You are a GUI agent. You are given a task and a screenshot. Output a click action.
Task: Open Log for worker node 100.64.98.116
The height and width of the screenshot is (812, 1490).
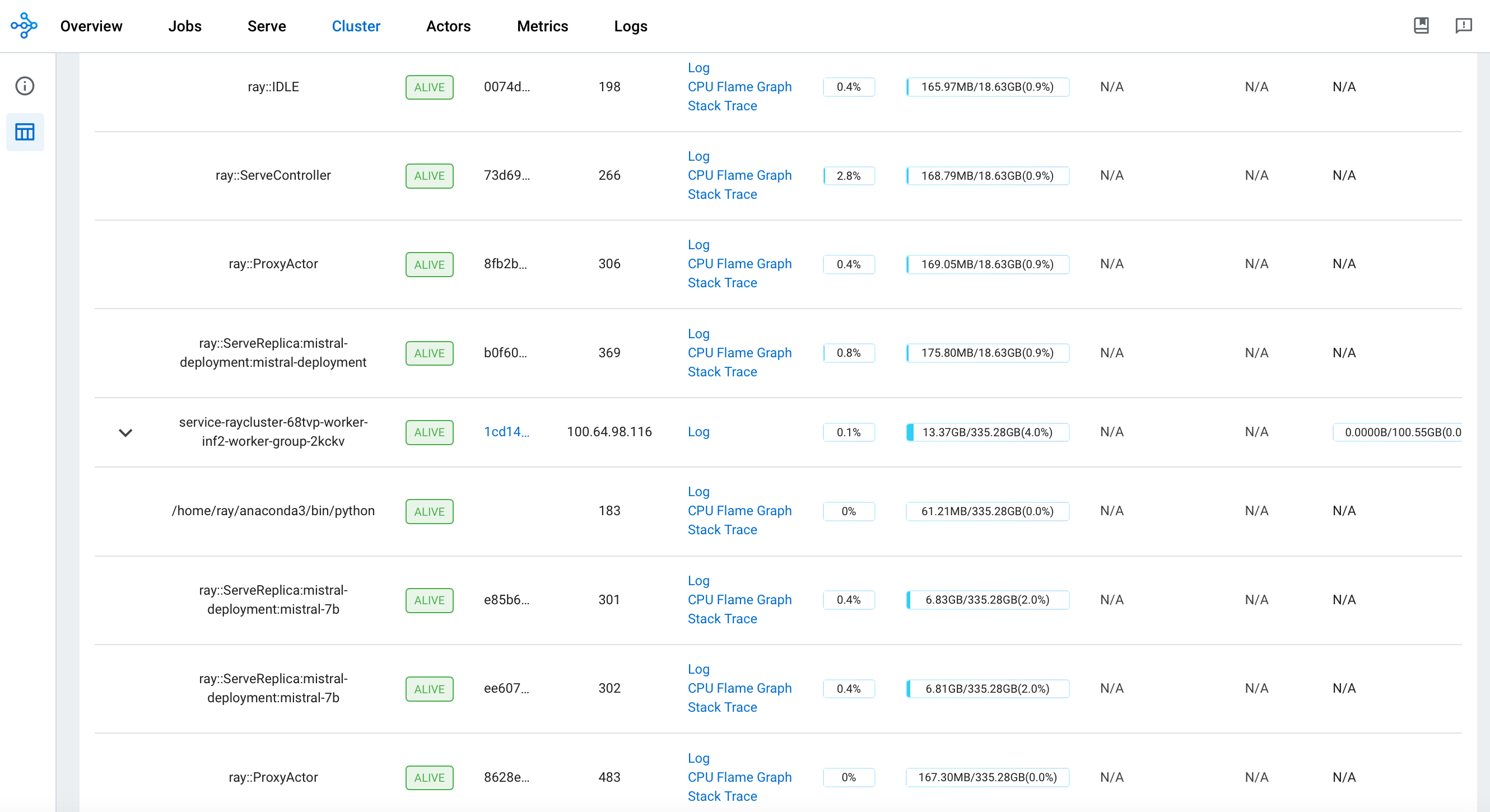[699, 432]
